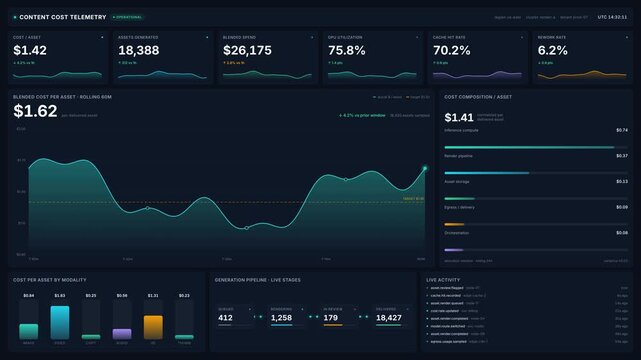Screen dimensions: 641x360
Task: Click the Cache Hit Rate card dot icon
Action: [x=522, y=37]
